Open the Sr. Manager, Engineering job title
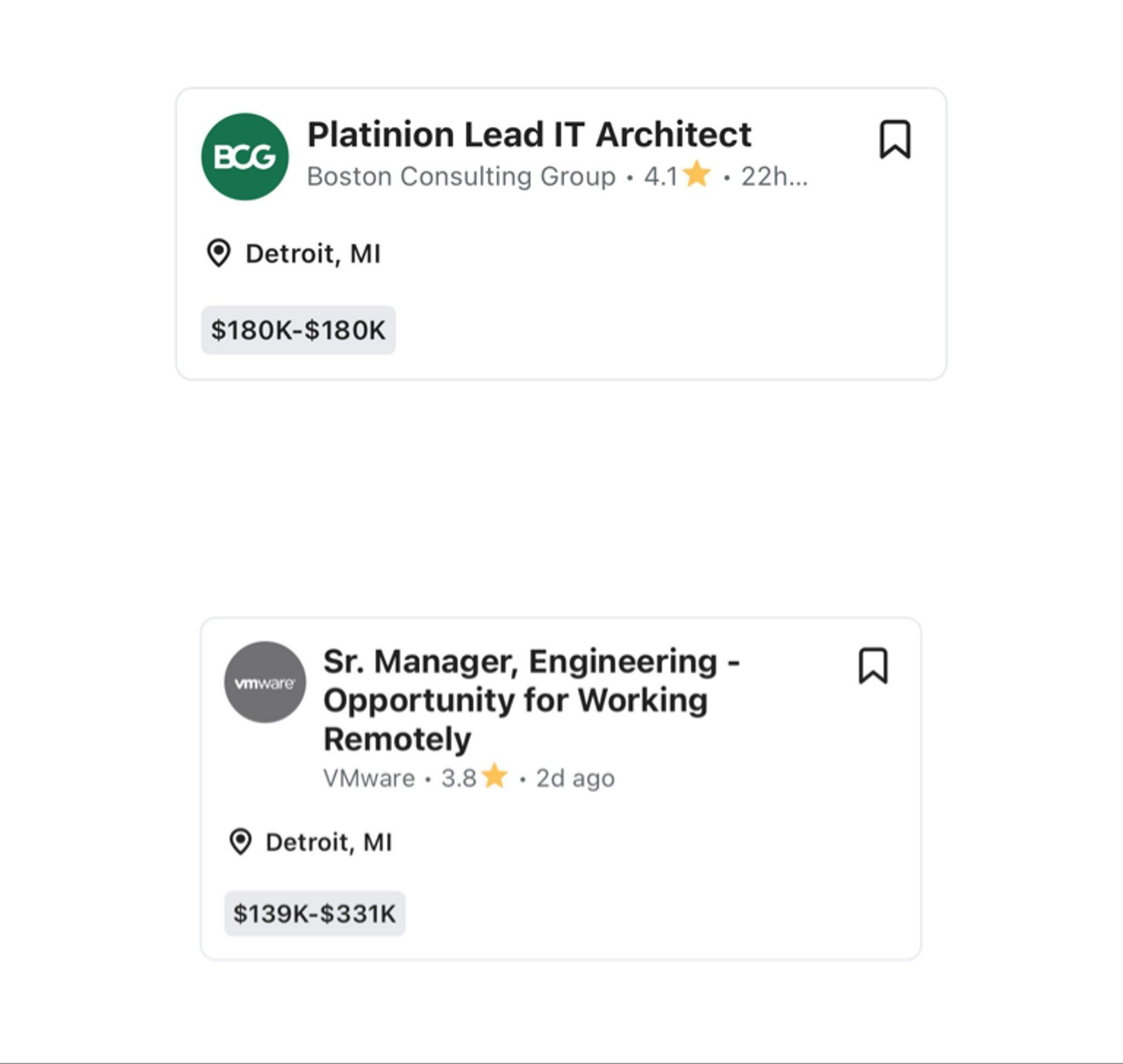1123x1064 pixels. coord(531,700)
